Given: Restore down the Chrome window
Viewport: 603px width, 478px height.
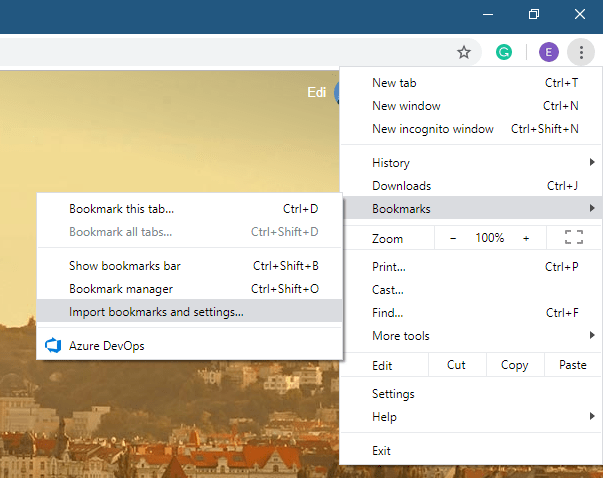Looking at the screenshot, I should (x=534, y=15).
